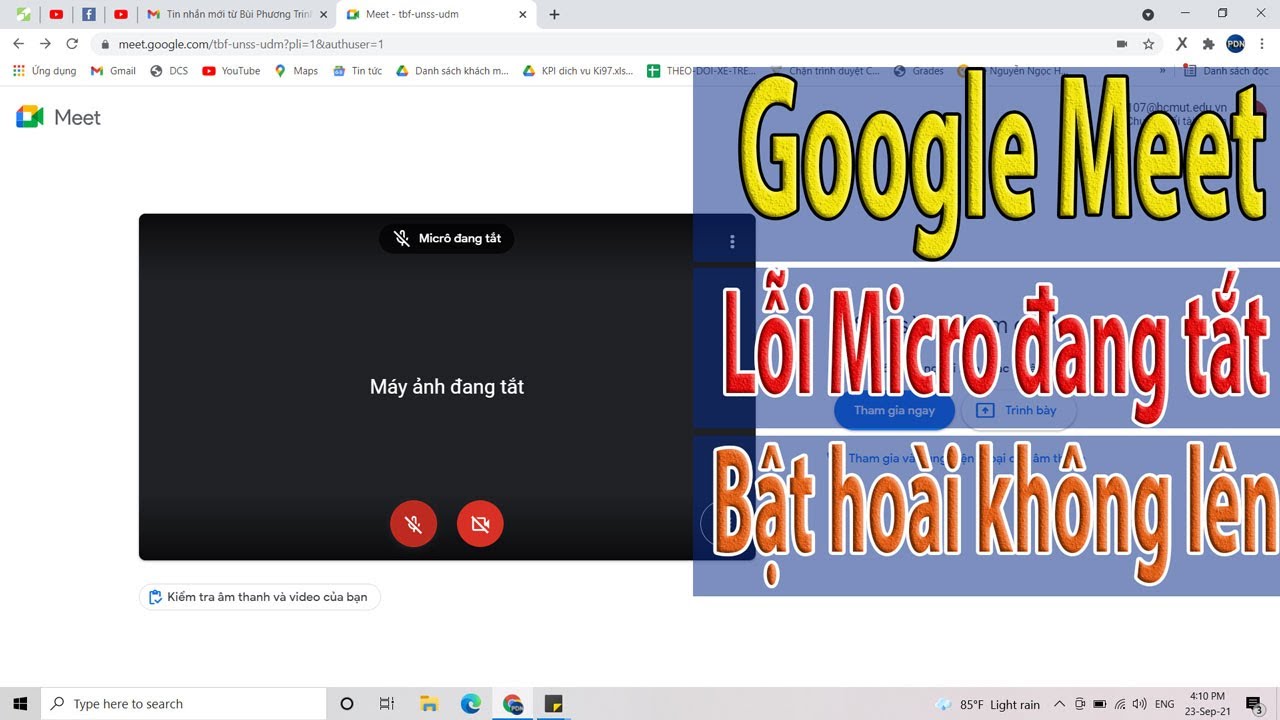The height and width of the screenshot is (720, 1280).
Task: Click the address bar showing the meet.google.com URL
Action: pyautogui.click(x=600, y=44)
